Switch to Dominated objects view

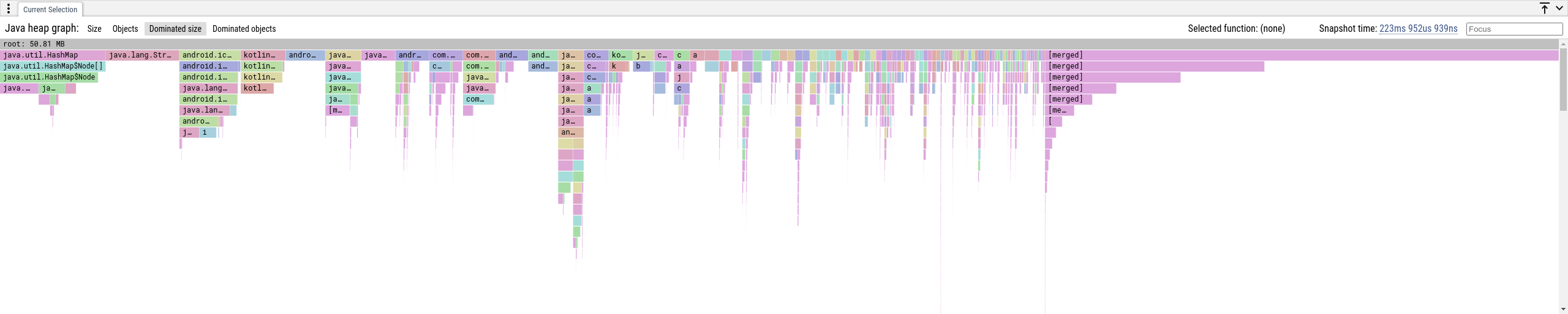pyautogui.click(x=244, y=29)
